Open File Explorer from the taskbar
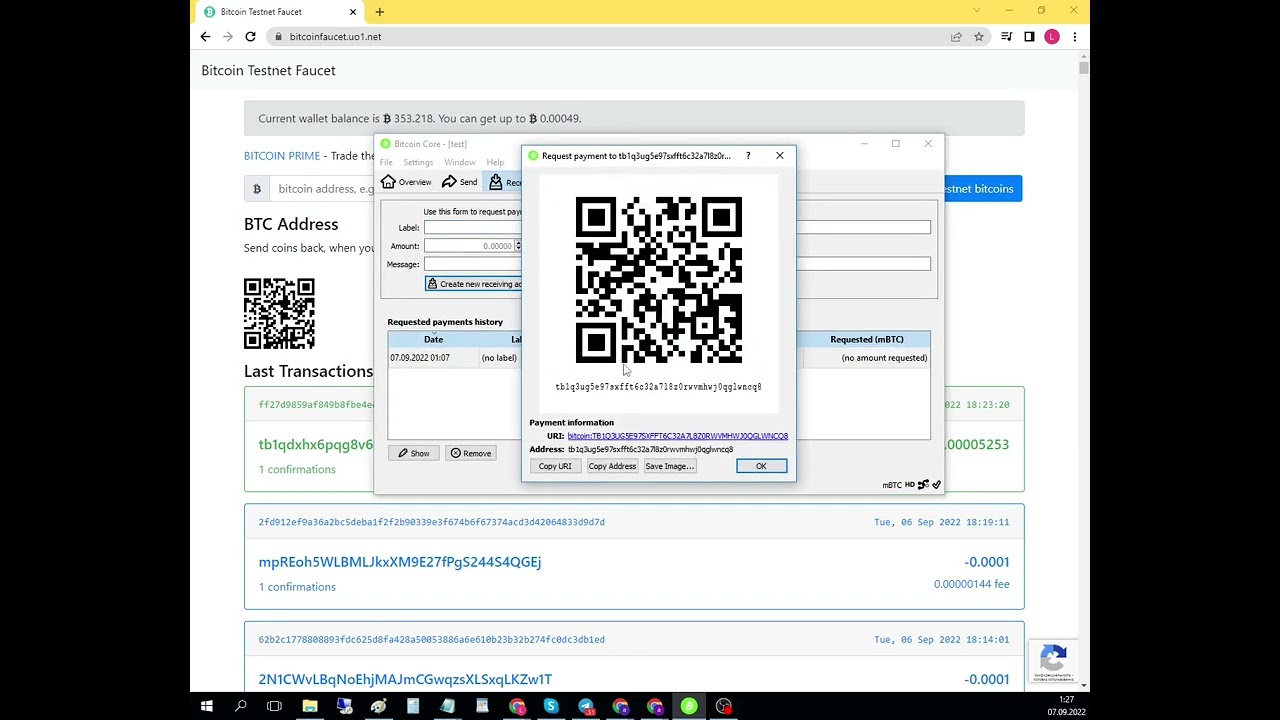 click(x=310, y=707)
